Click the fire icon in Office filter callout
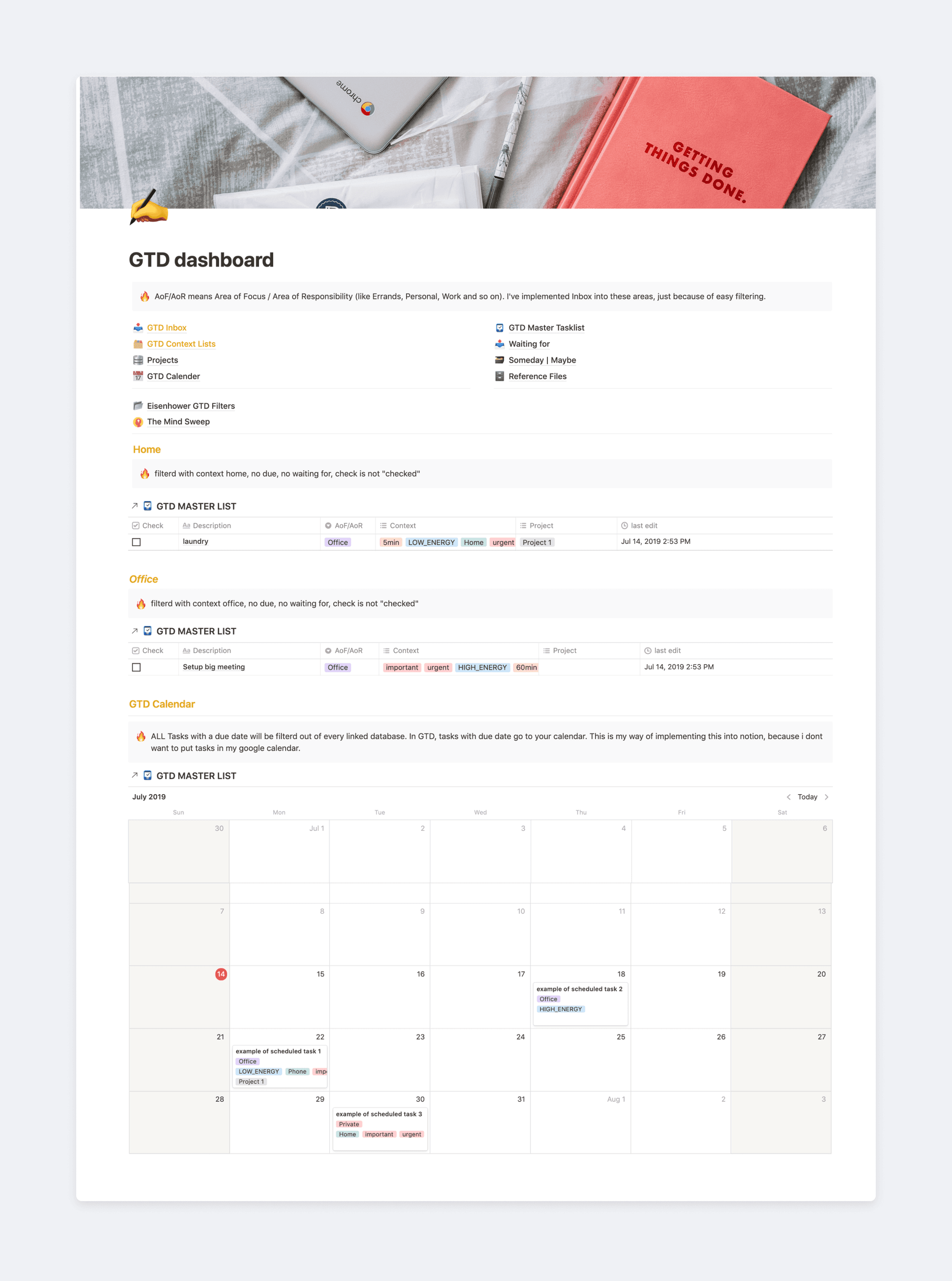This screenshot has height=1281, width=952. click(141, 603)
